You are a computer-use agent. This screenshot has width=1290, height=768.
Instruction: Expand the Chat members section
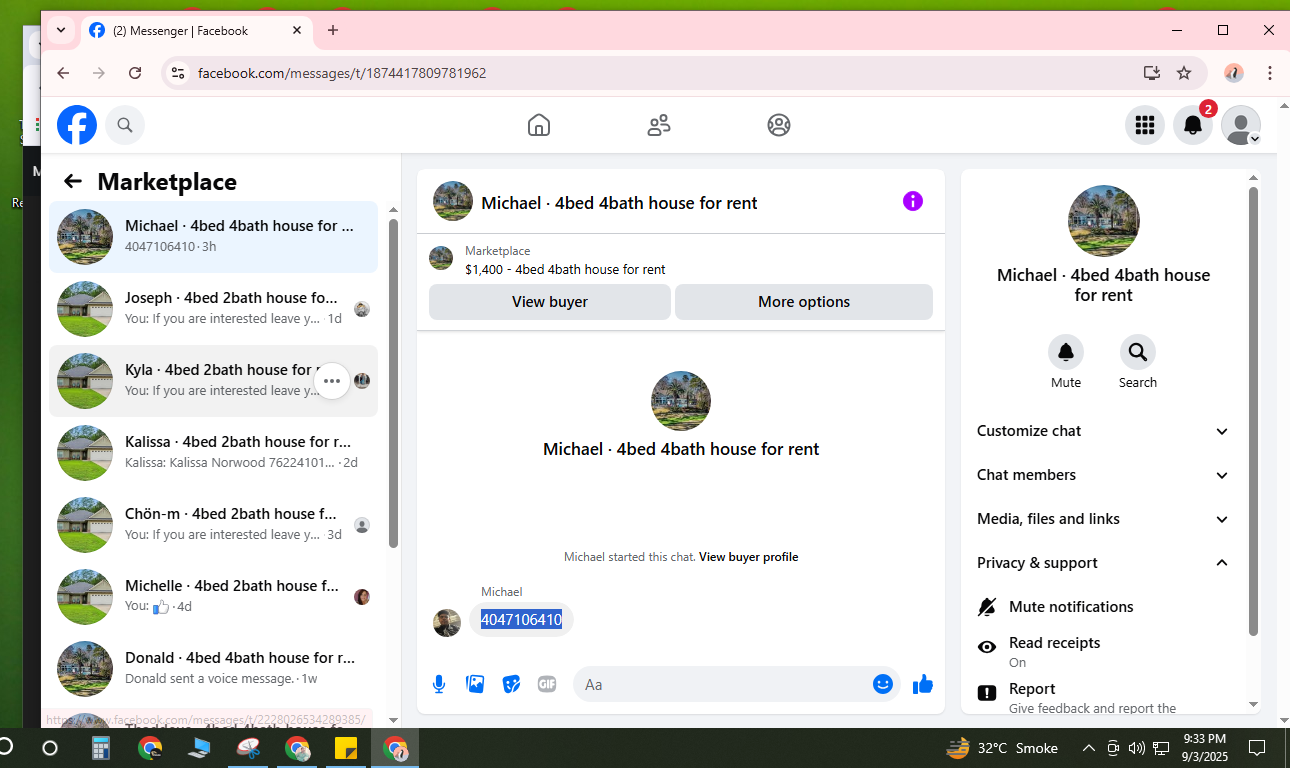tap(1103, 475)
